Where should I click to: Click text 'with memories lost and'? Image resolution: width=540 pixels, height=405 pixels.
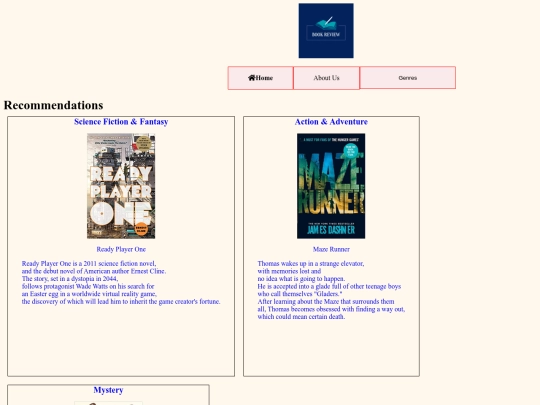click(x=289, y=271)
